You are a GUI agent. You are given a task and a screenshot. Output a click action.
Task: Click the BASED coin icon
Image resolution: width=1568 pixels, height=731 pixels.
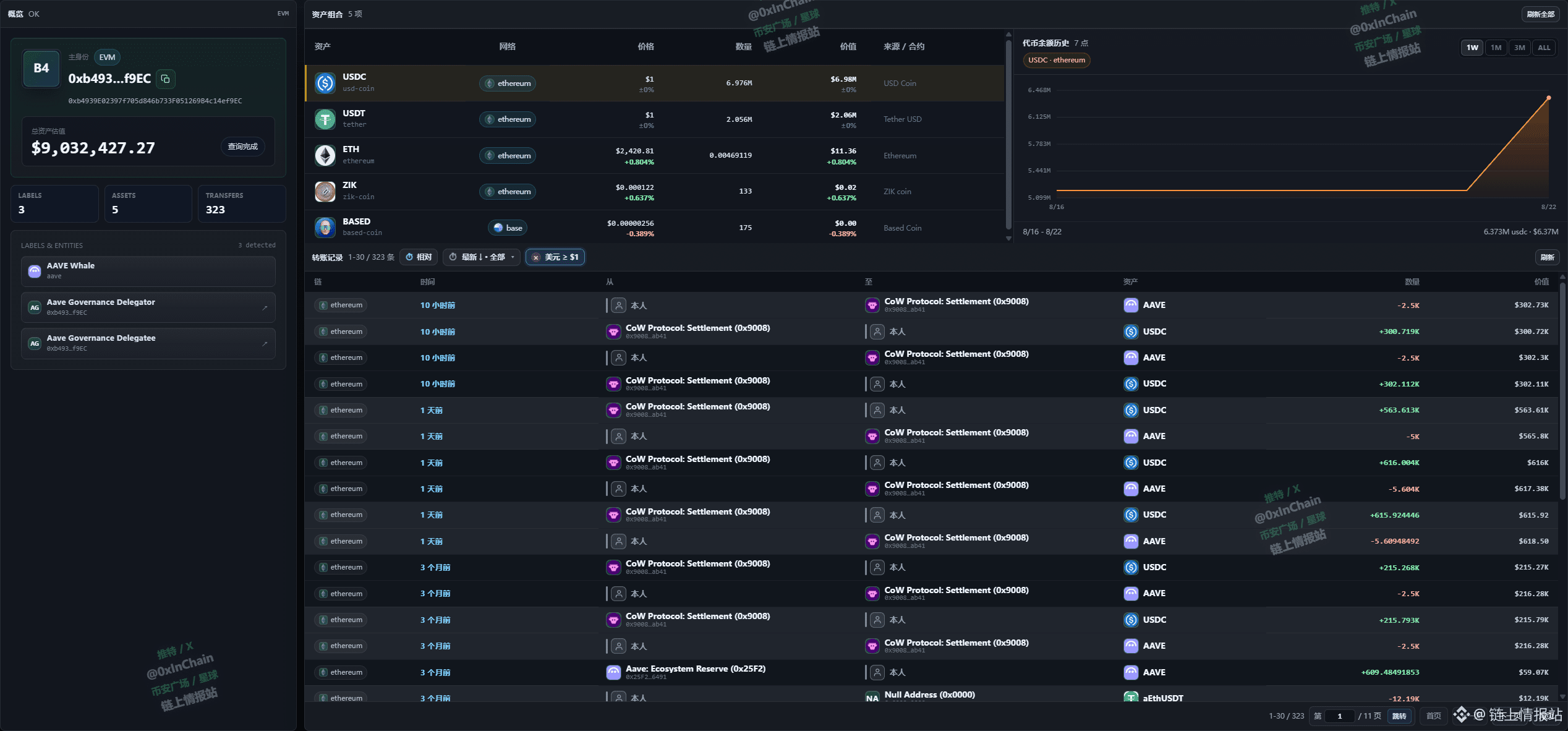pyautogui.click(x=325, y=228)
